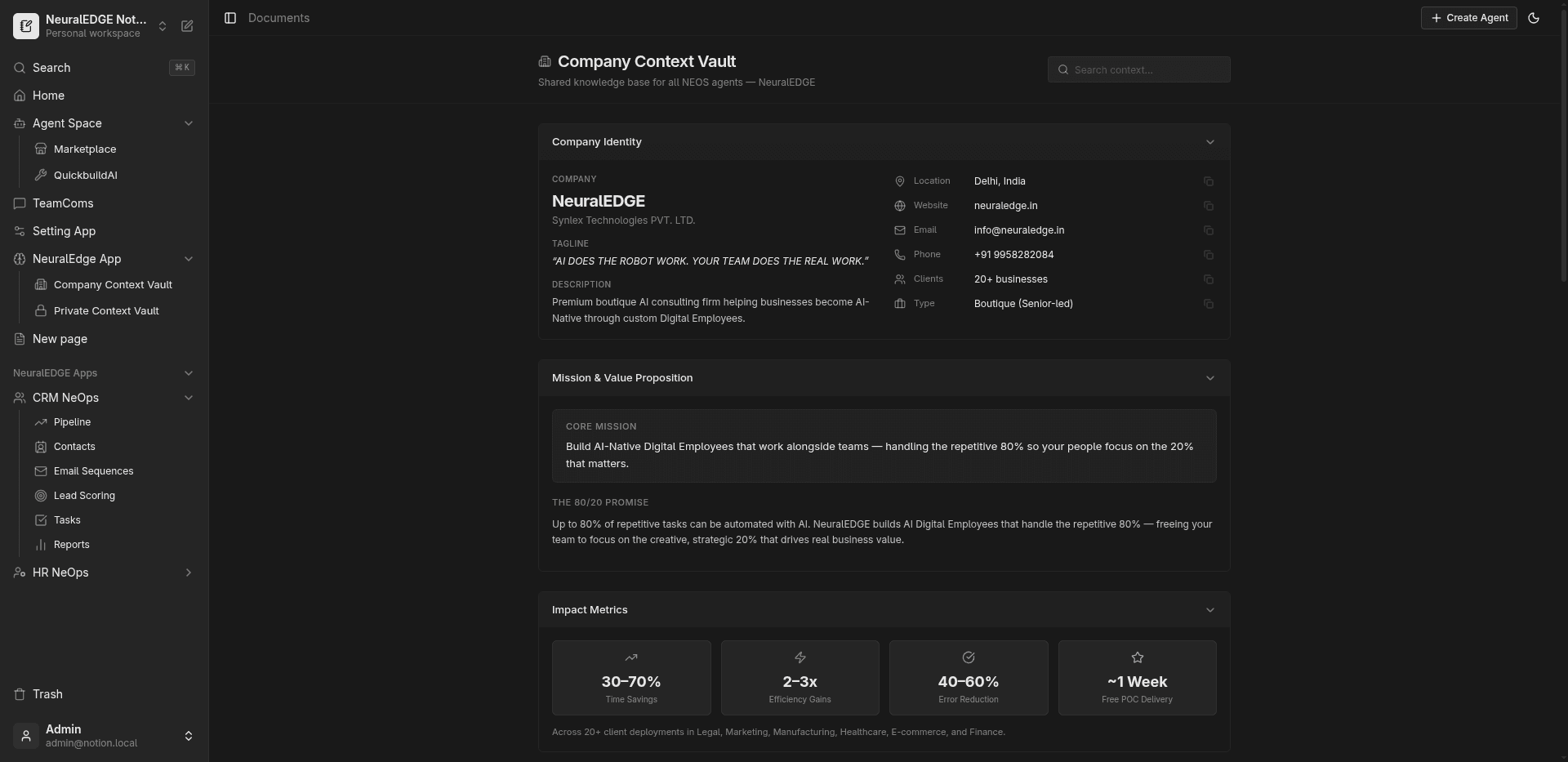Expand HR NeOps in the sidebar

189,573
